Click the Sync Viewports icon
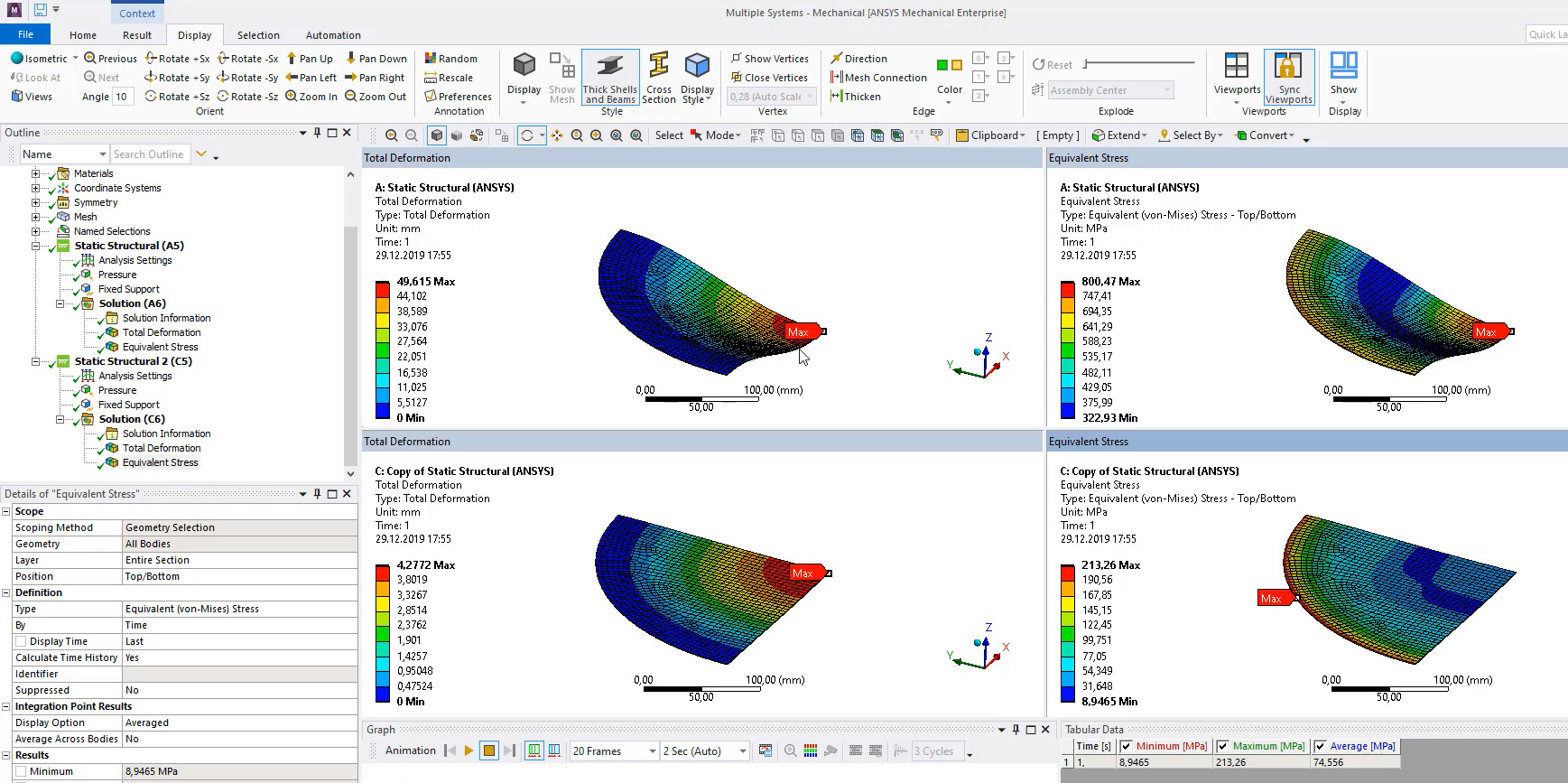 point(1289,78)
